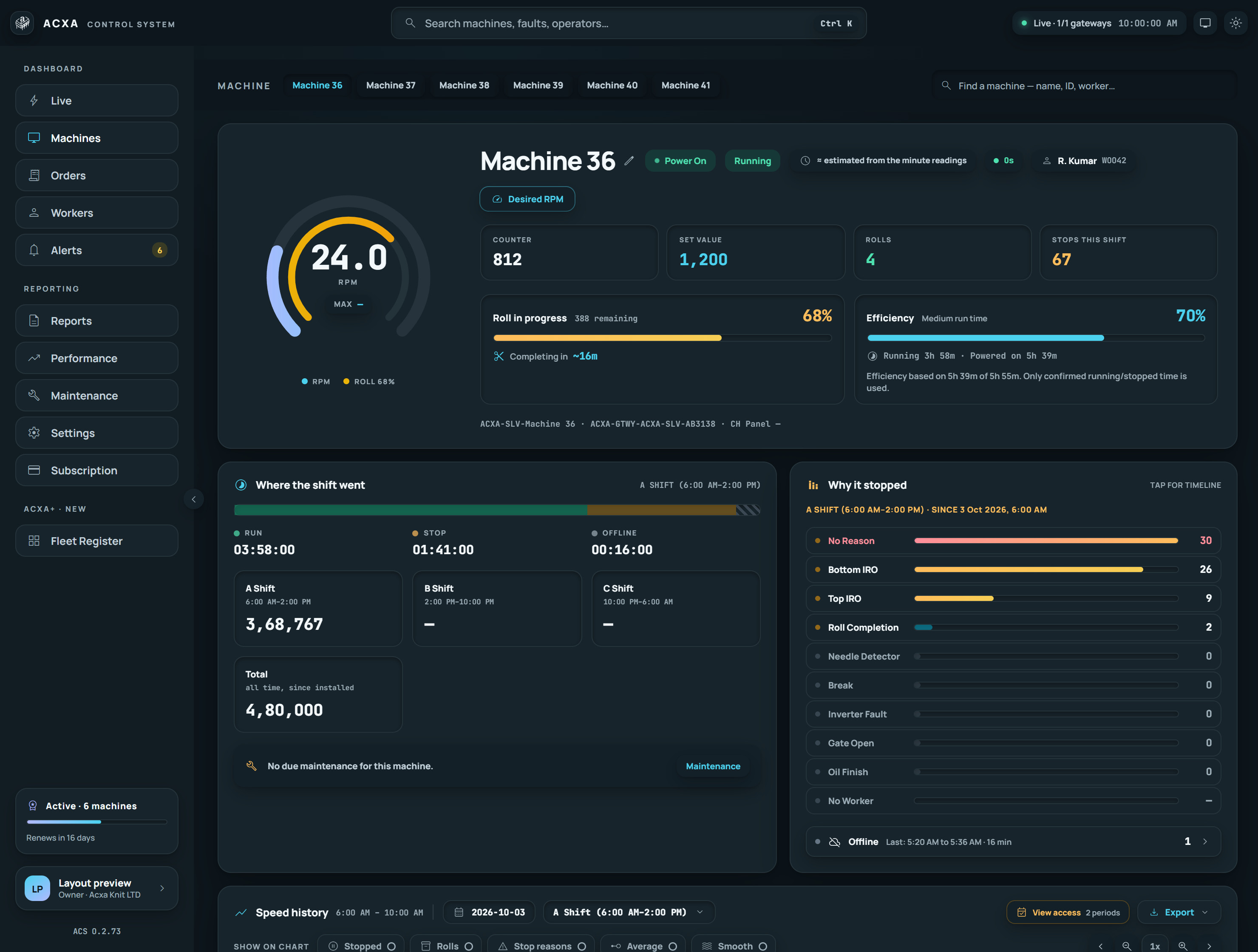
Task: Open the Machines sidebar item
Action: click(x=96, y=138)
